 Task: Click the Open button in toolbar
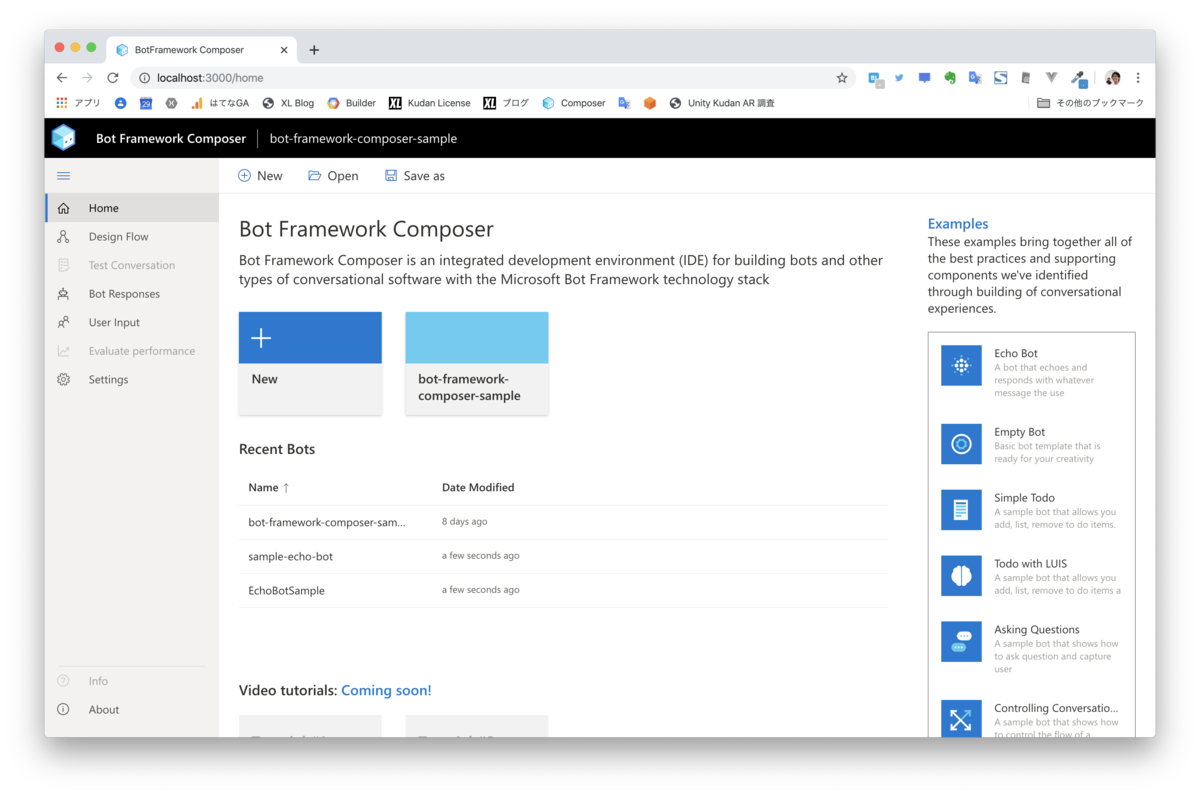pyautogui.click(x=333, y=176)
